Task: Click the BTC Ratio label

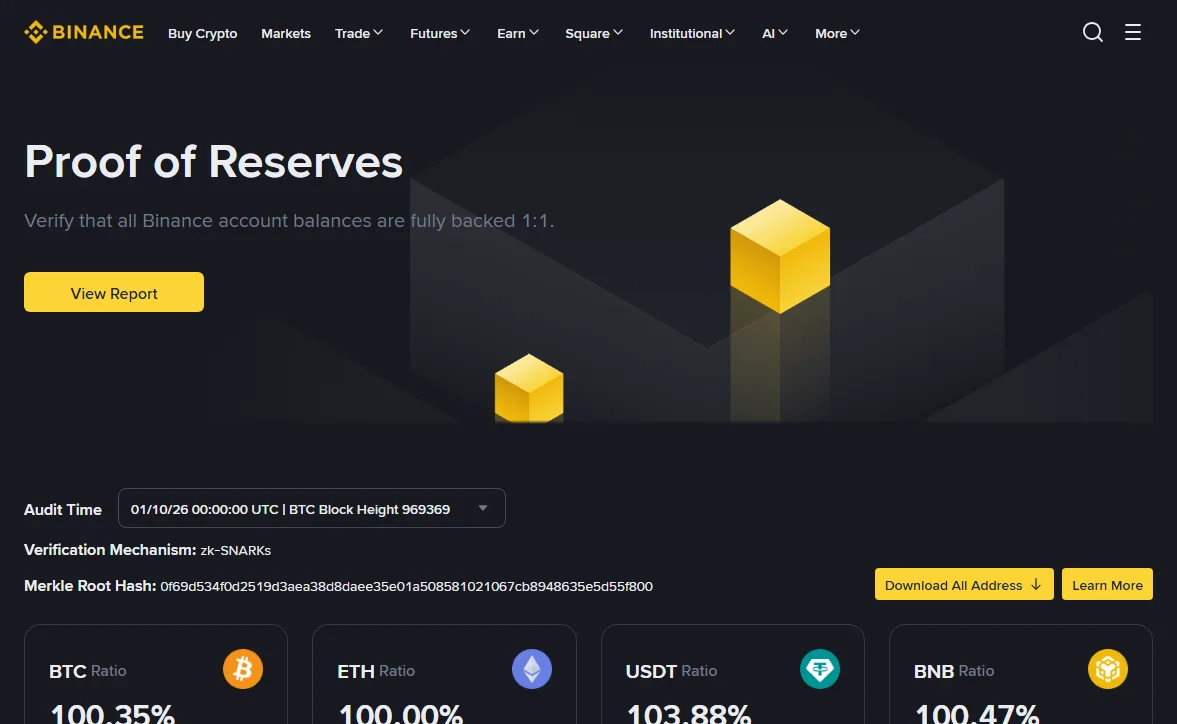Action: click(x=88, y=671)
